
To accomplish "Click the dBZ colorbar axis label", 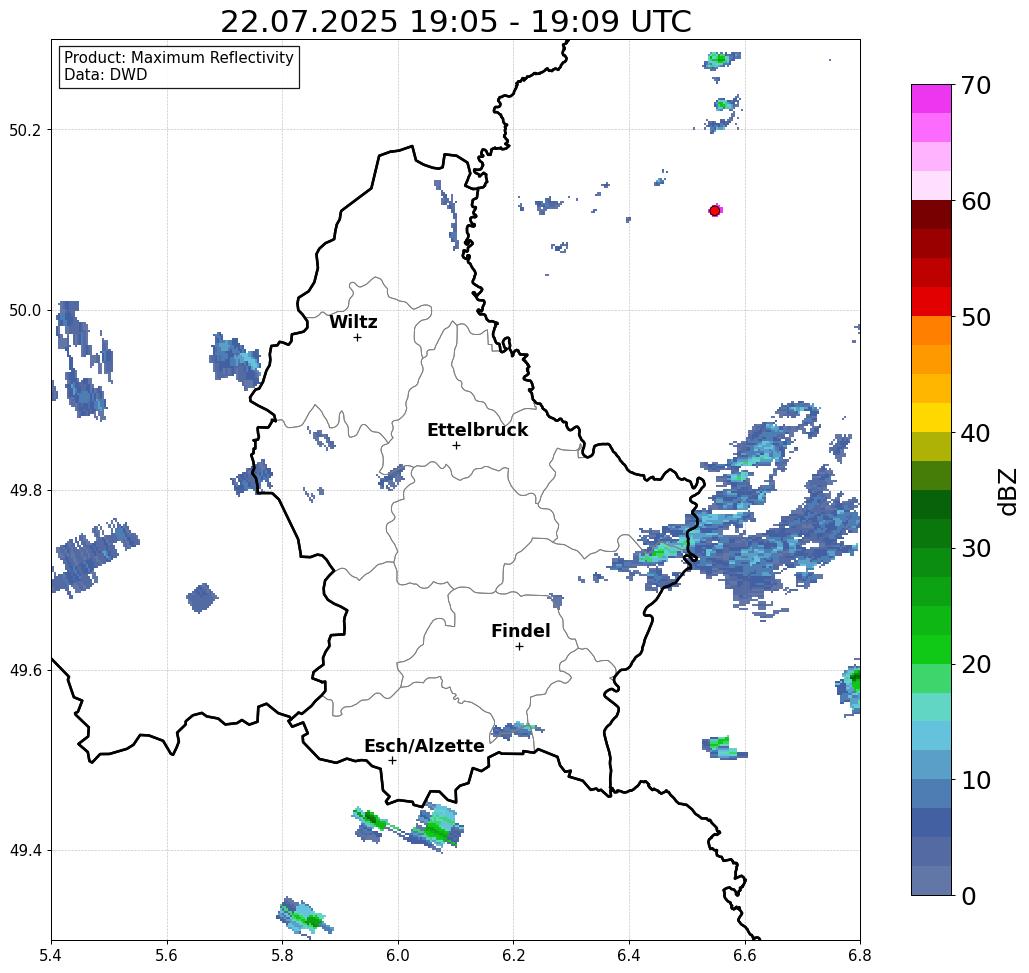I will pyautogui.click(x=1007, y=492).
